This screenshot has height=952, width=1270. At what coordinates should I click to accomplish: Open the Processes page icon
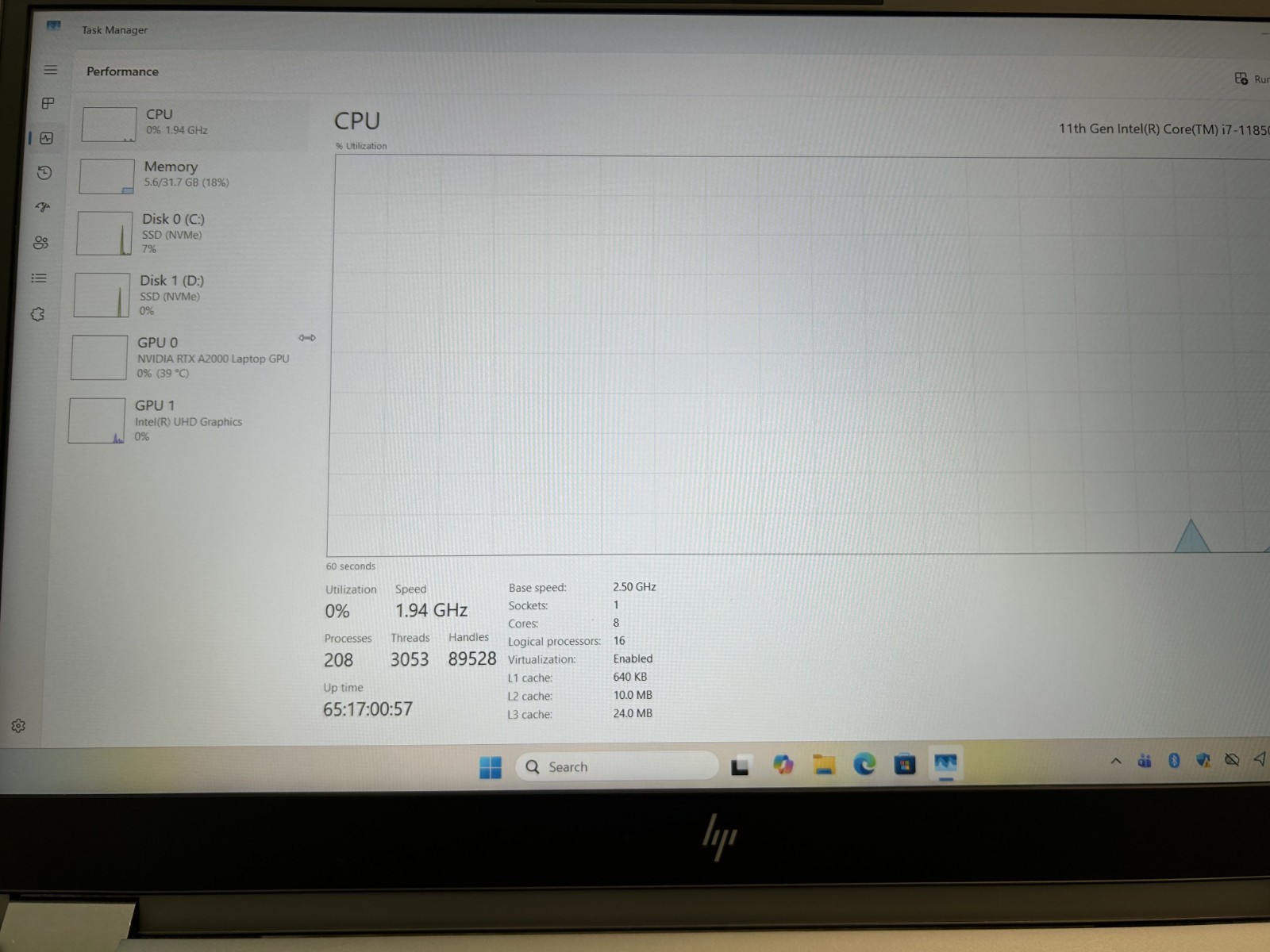[48, 103]
